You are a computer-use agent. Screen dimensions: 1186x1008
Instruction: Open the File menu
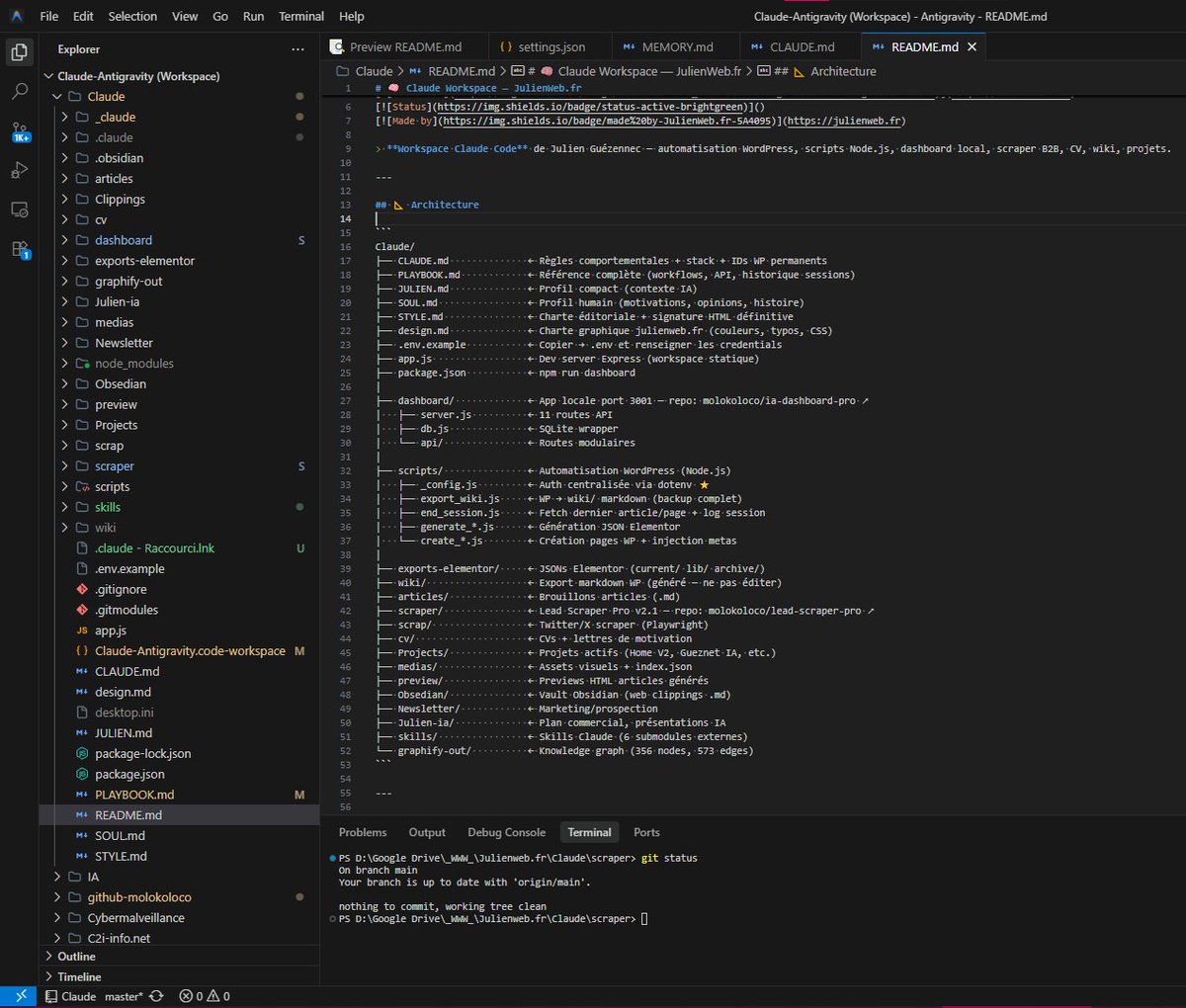pyautogui.click(x=49, y=16)
